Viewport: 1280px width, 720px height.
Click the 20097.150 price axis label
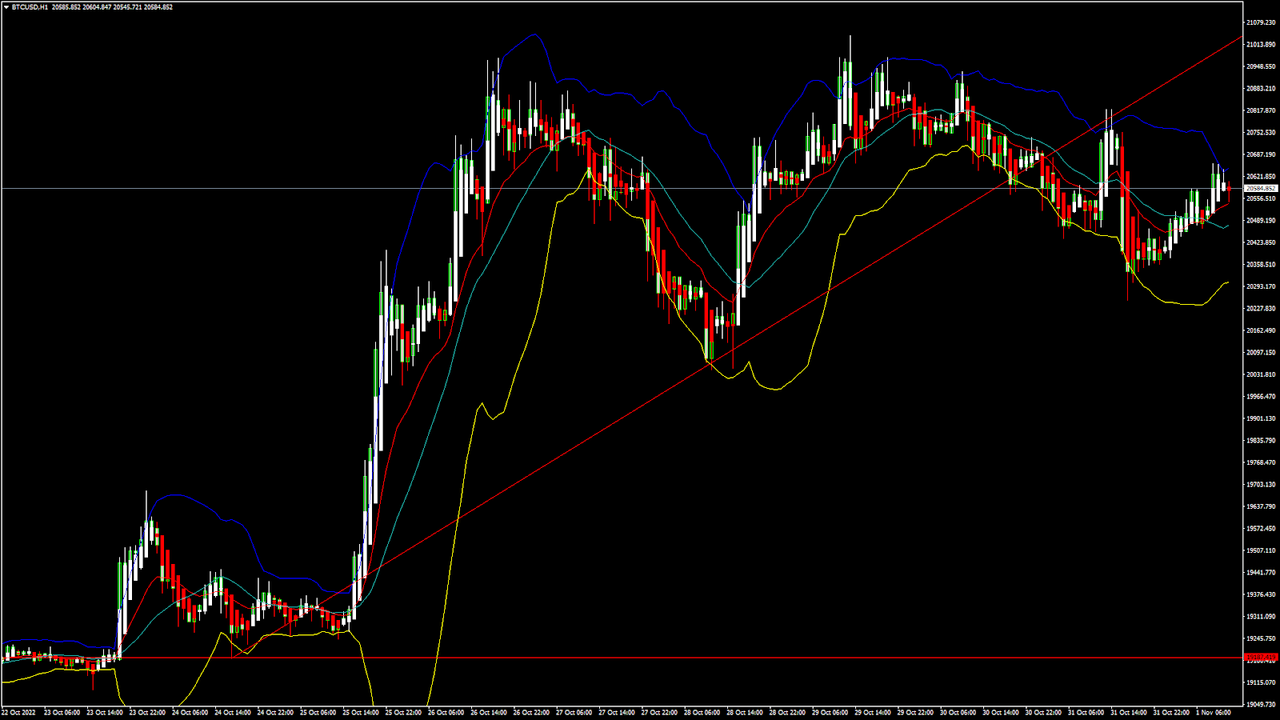[1261, 352]
